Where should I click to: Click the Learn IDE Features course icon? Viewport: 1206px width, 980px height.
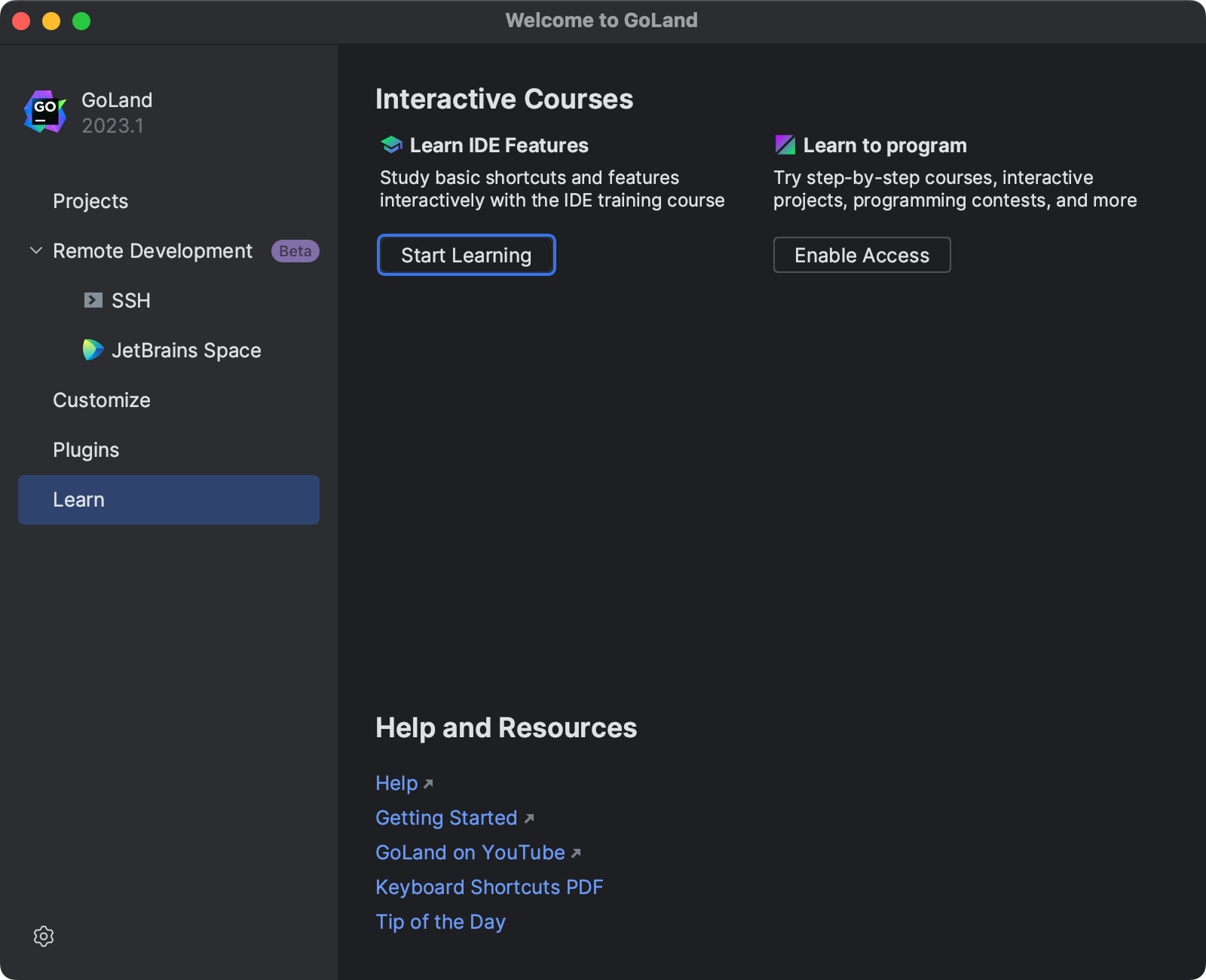(x=390, y=144)
